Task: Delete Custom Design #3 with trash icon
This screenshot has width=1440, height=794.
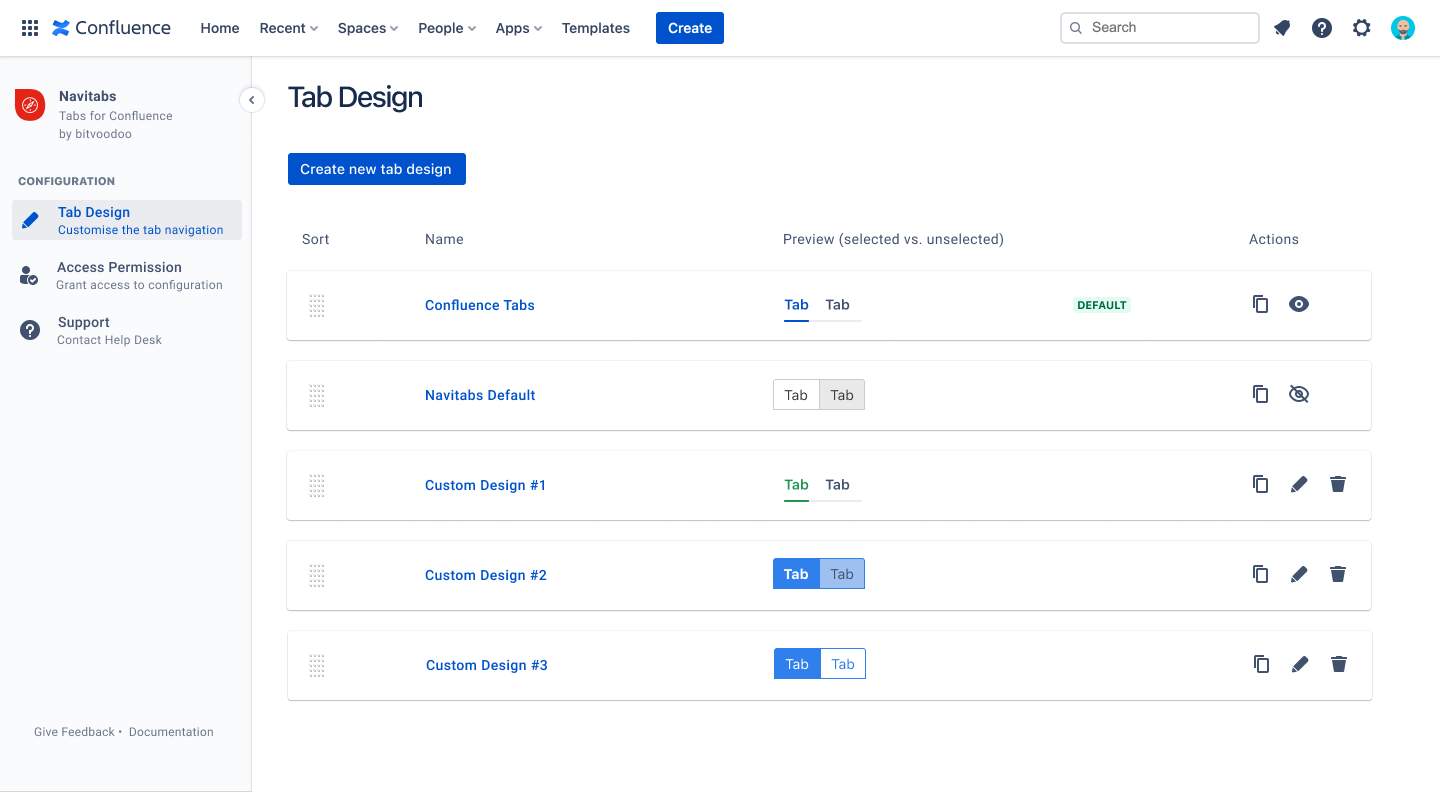Action: (1339, 664)
